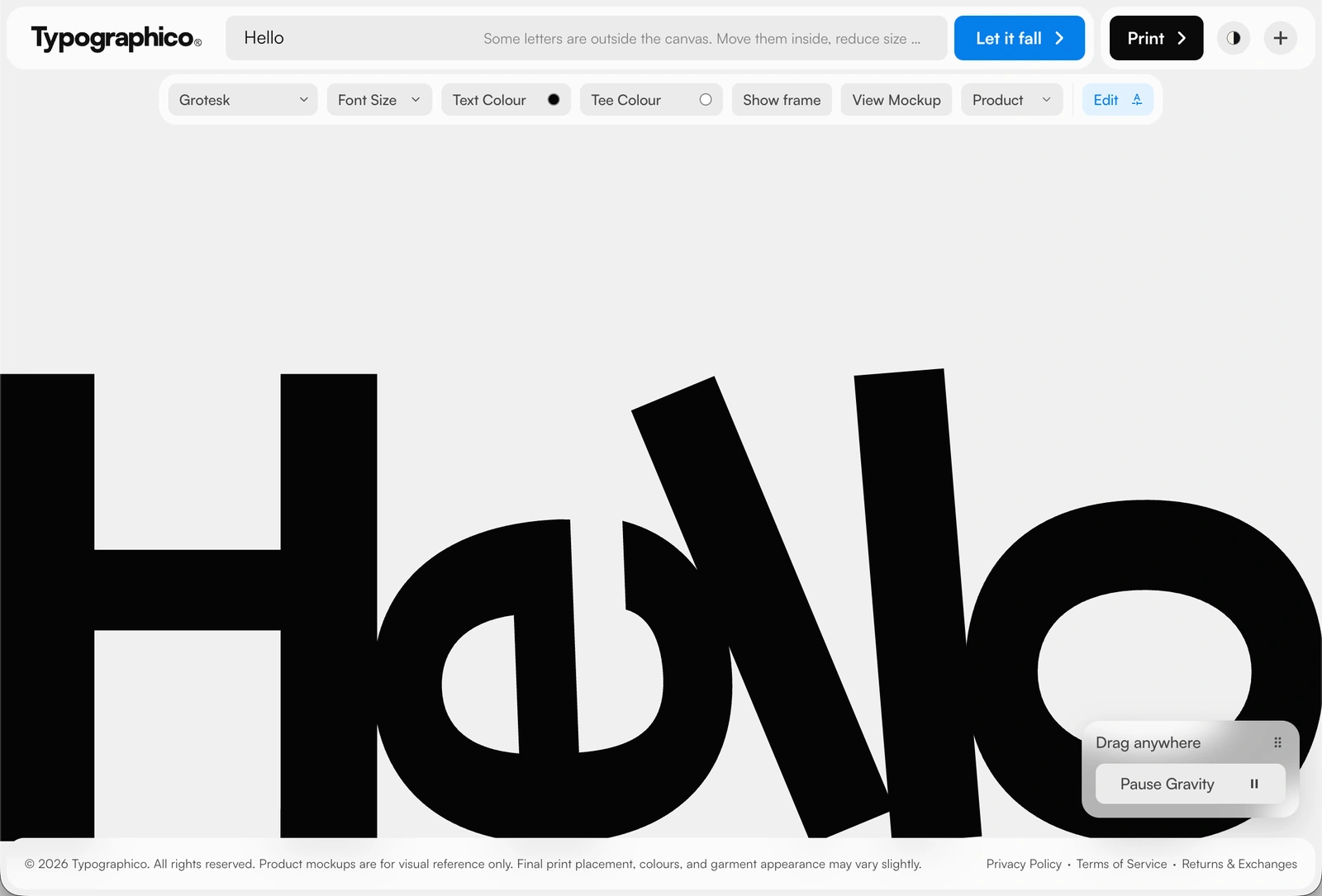Click the plus icon button
Image resolution: width=1322 pixels, height=896 pixels.
(x=1281, y=38)
